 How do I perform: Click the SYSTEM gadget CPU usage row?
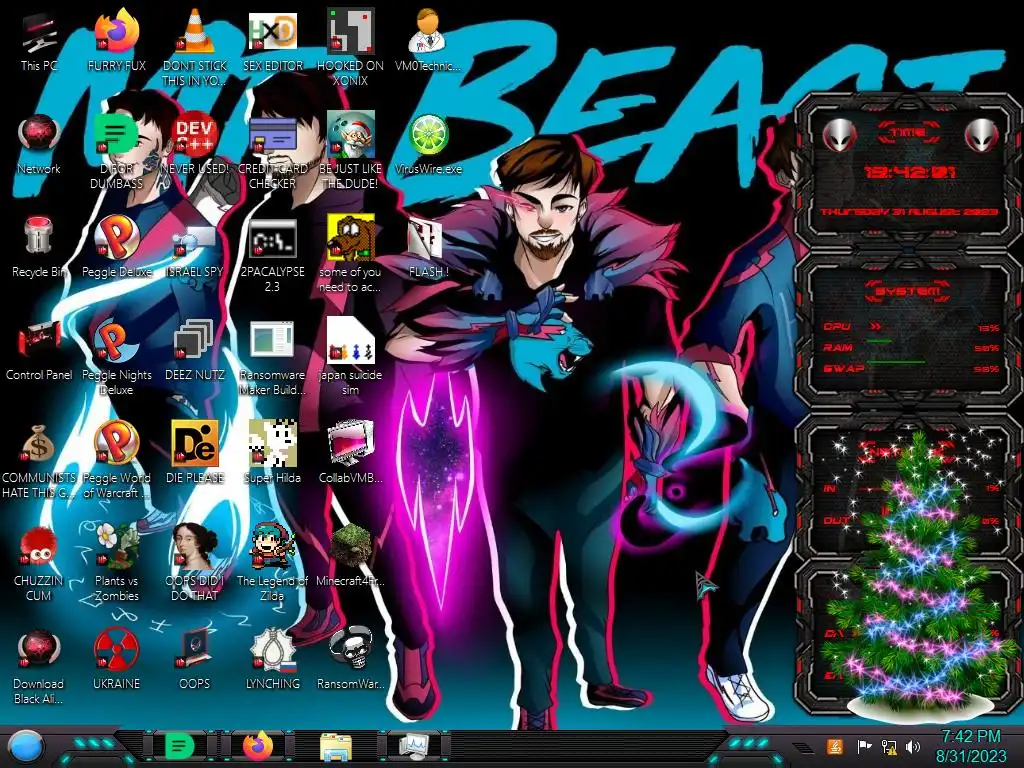tap(910, 327)
